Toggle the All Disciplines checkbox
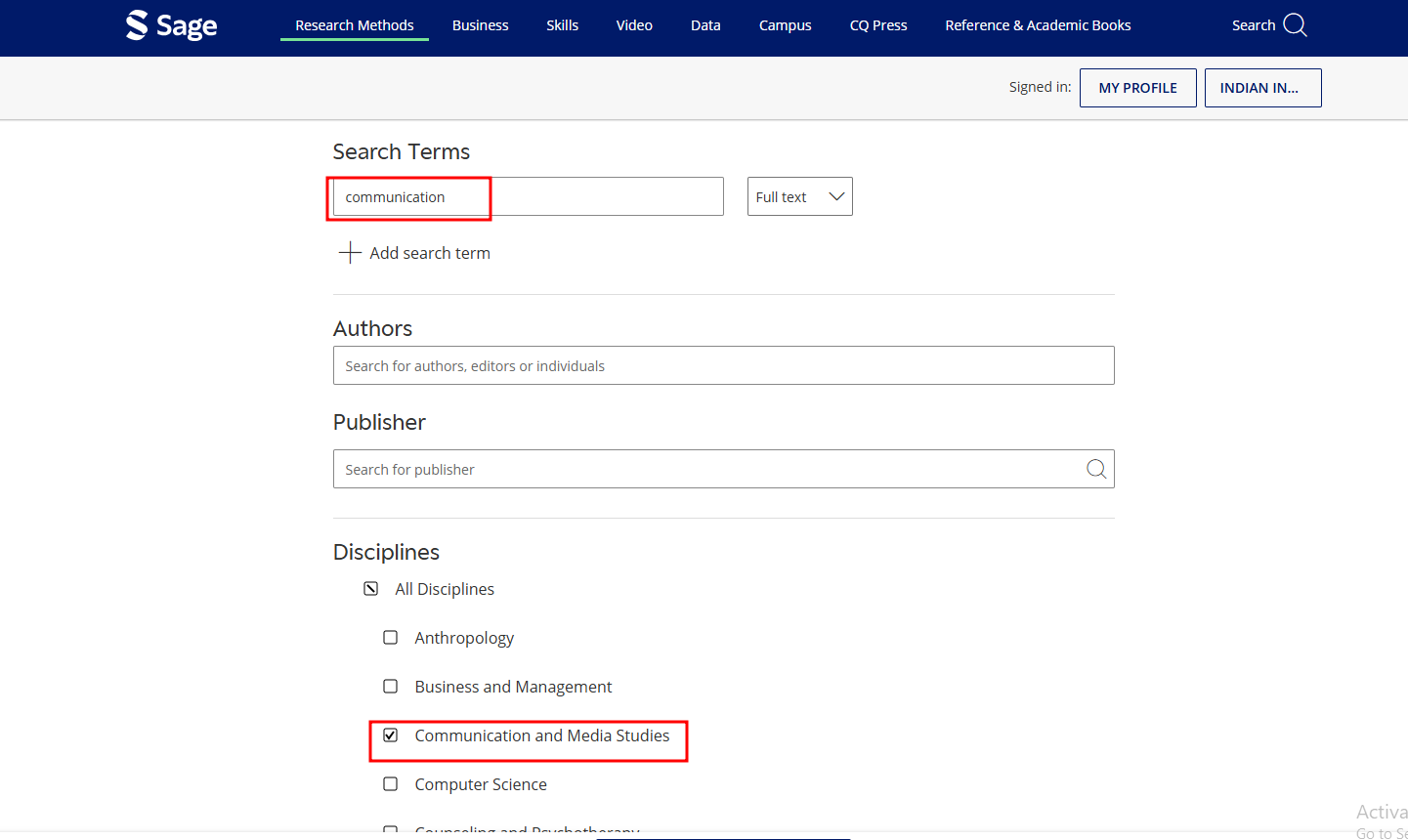The image size is (1408, 840). point(371,589)
